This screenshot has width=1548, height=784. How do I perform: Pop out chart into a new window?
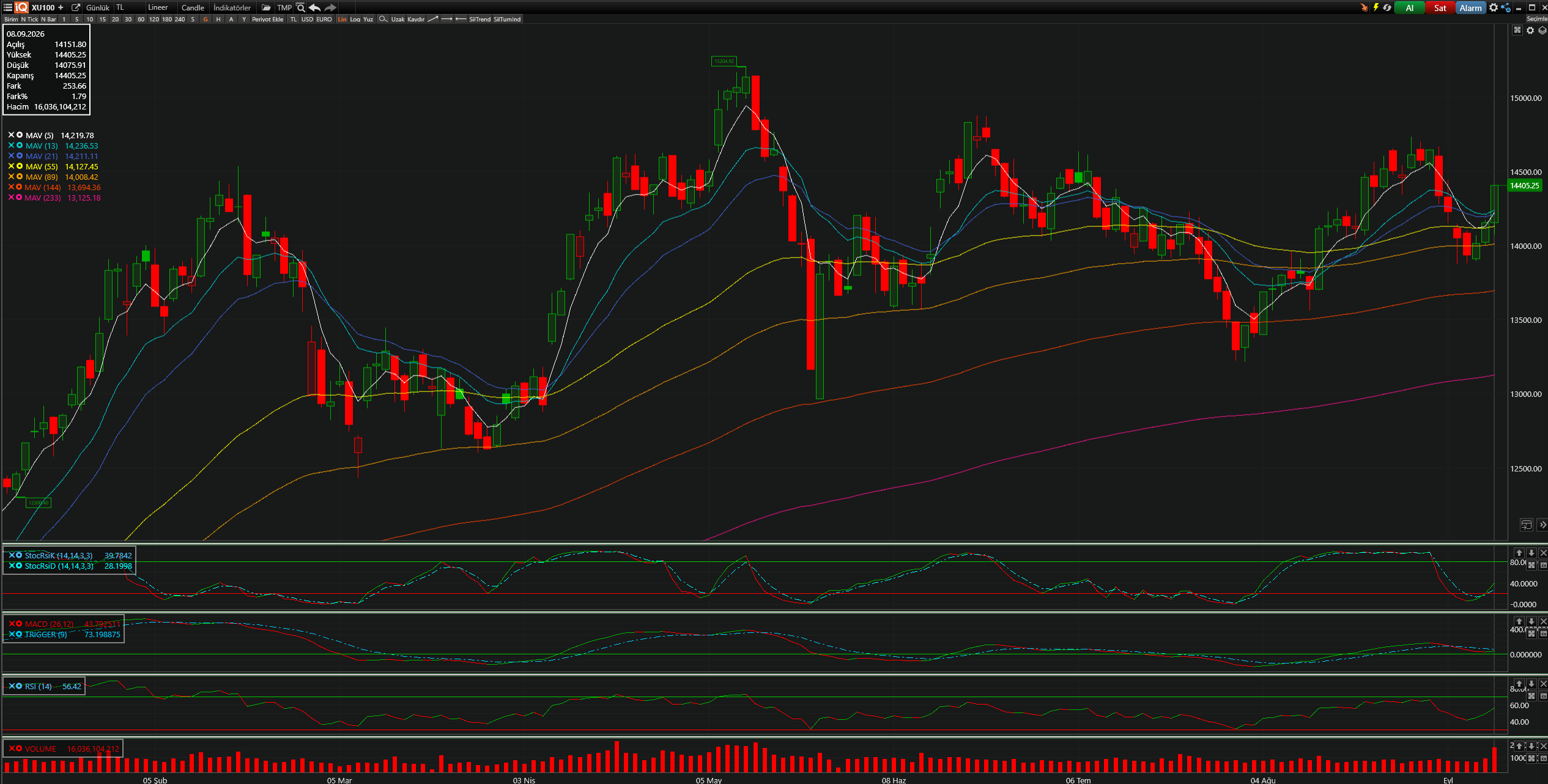point(76,7)
